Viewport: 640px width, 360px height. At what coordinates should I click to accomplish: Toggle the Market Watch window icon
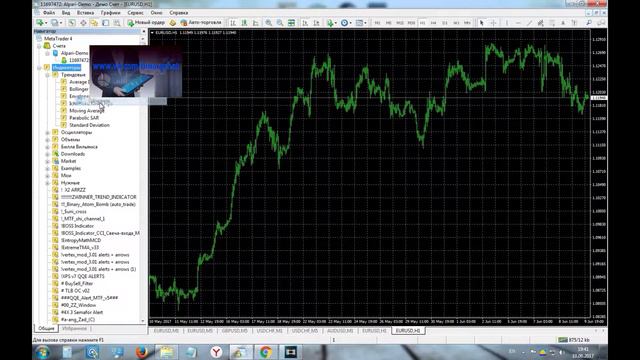coord(71,23)
